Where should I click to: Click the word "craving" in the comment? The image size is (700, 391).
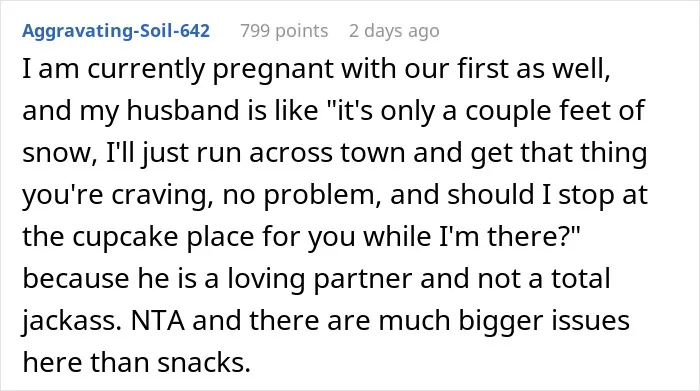click(159, 196)
